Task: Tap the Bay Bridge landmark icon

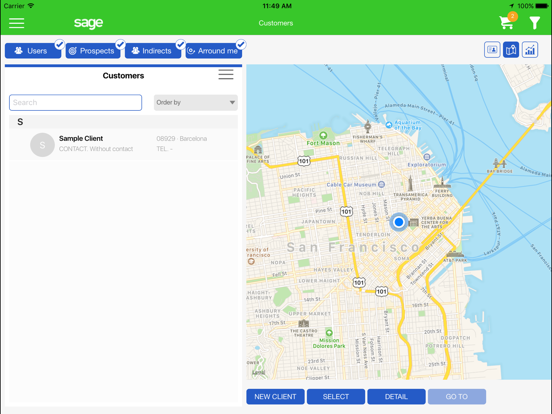Action: (500, 163)
